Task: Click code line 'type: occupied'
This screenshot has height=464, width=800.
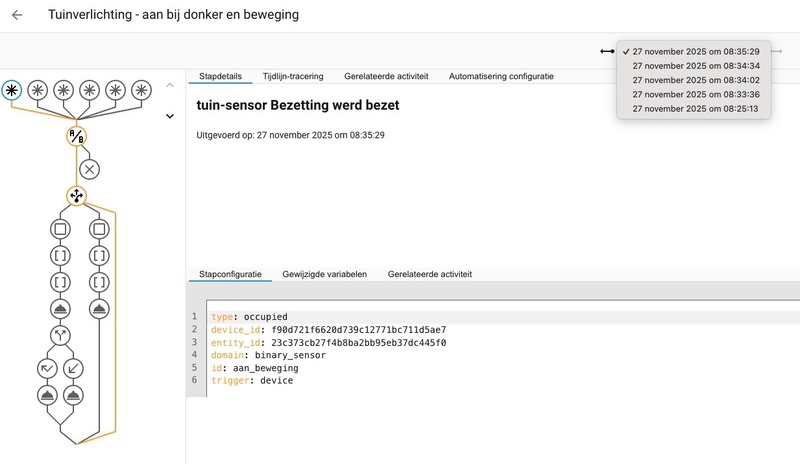Action: 249,317
